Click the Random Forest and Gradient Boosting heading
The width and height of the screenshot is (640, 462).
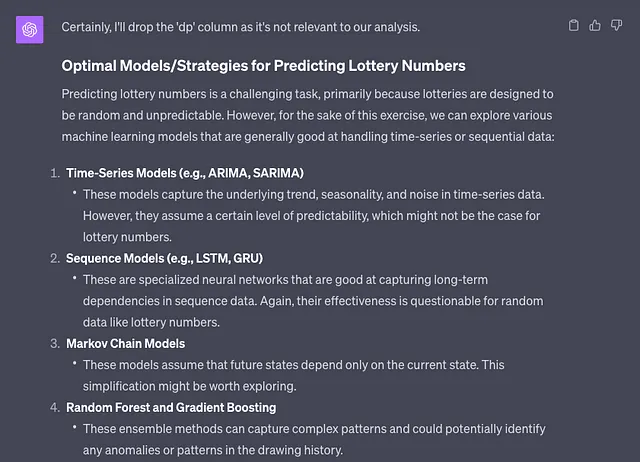point(171,407)
